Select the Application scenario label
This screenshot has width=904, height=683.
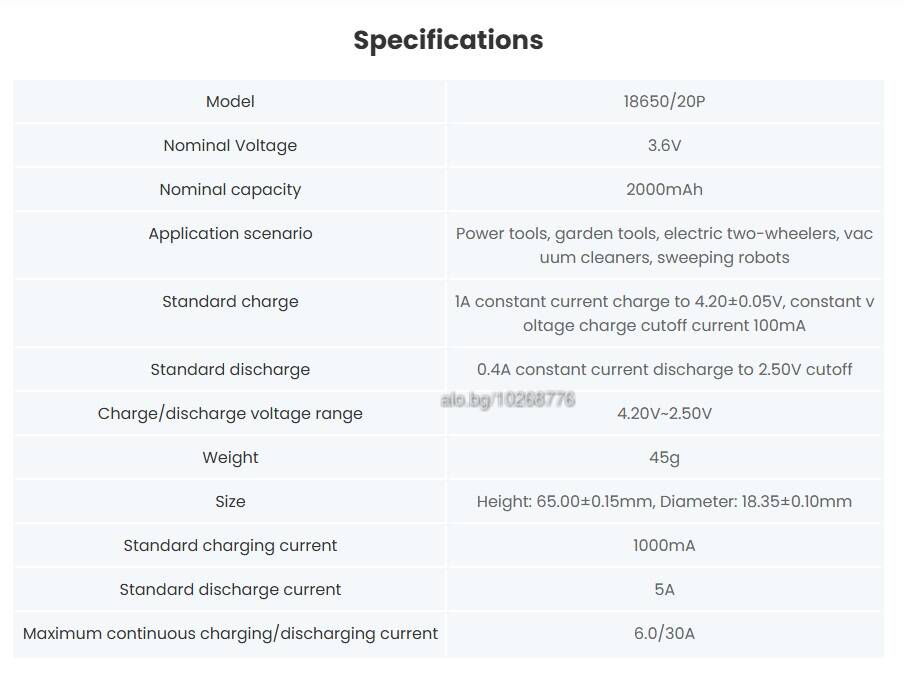pos(230,233)
